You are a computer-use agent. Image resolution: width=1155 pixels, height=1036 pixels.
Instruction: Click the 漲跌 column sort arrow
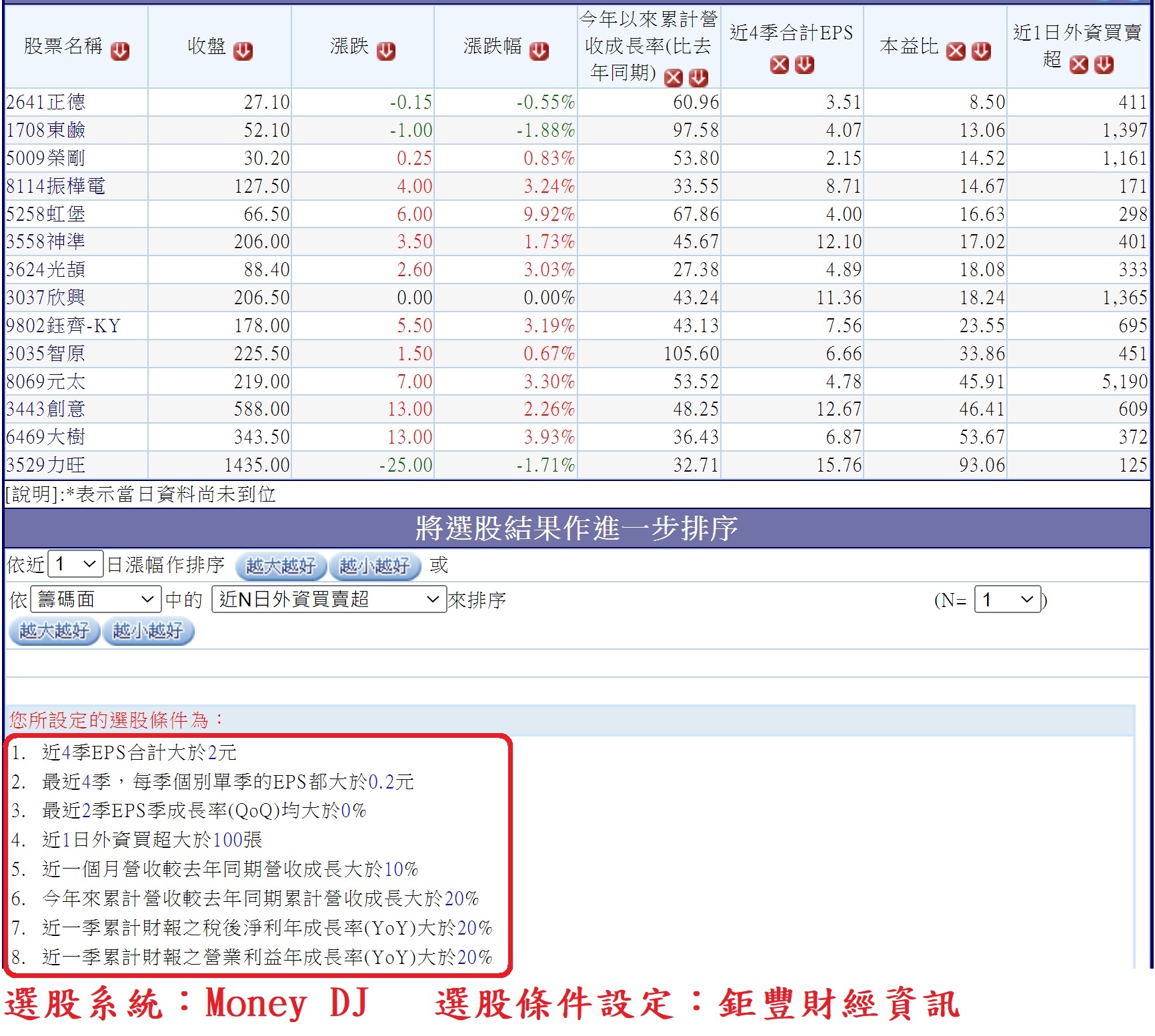(386, 51)
